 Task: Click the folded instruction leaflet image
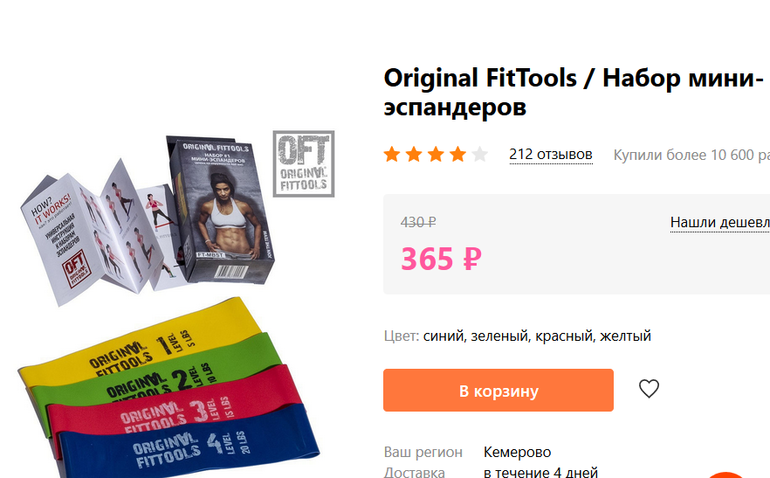[98, 234]
